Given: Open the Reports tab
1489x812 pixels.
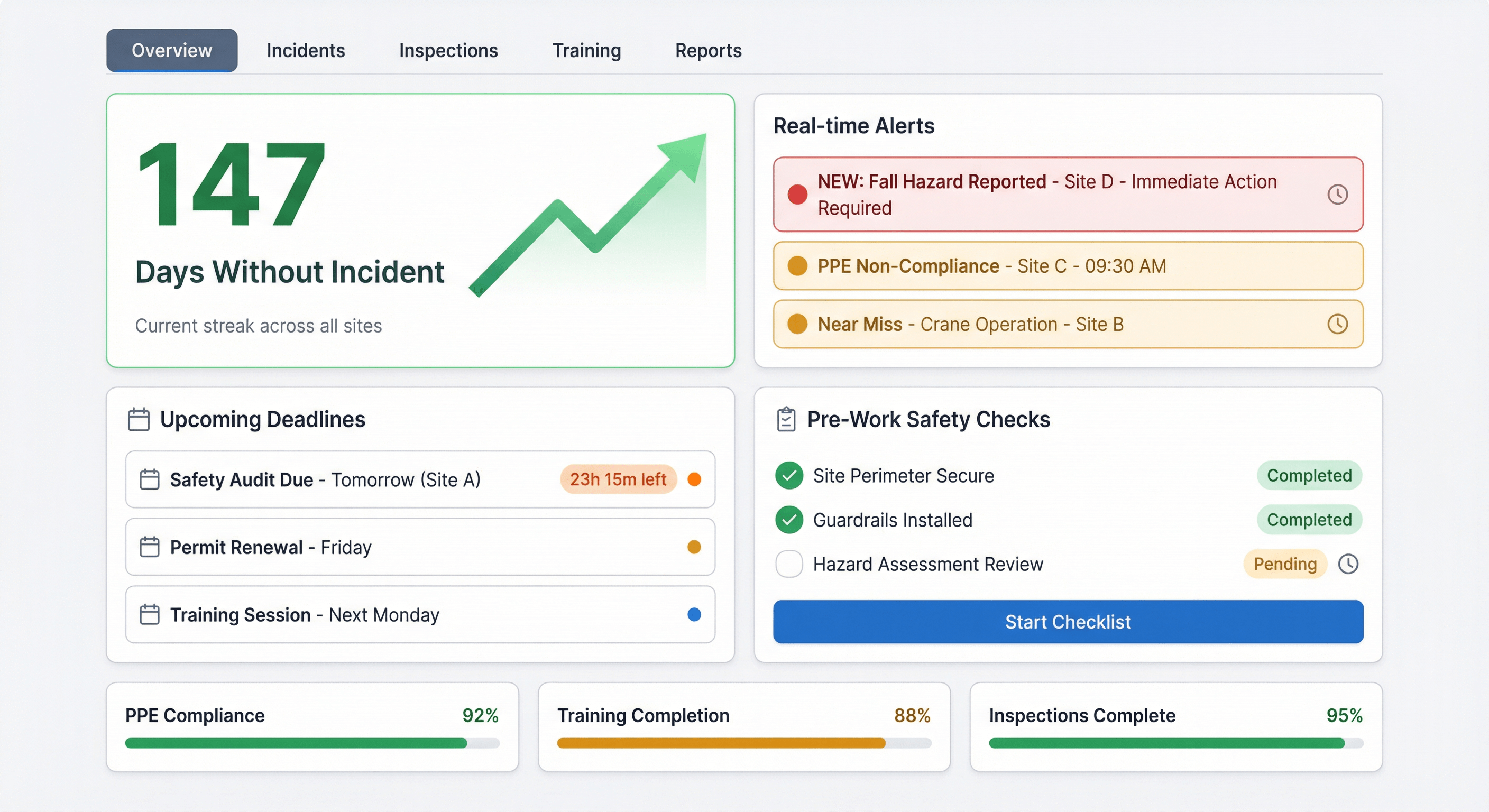Looking at the screenshot, I should pyautogui.click(x=707, y=50).
